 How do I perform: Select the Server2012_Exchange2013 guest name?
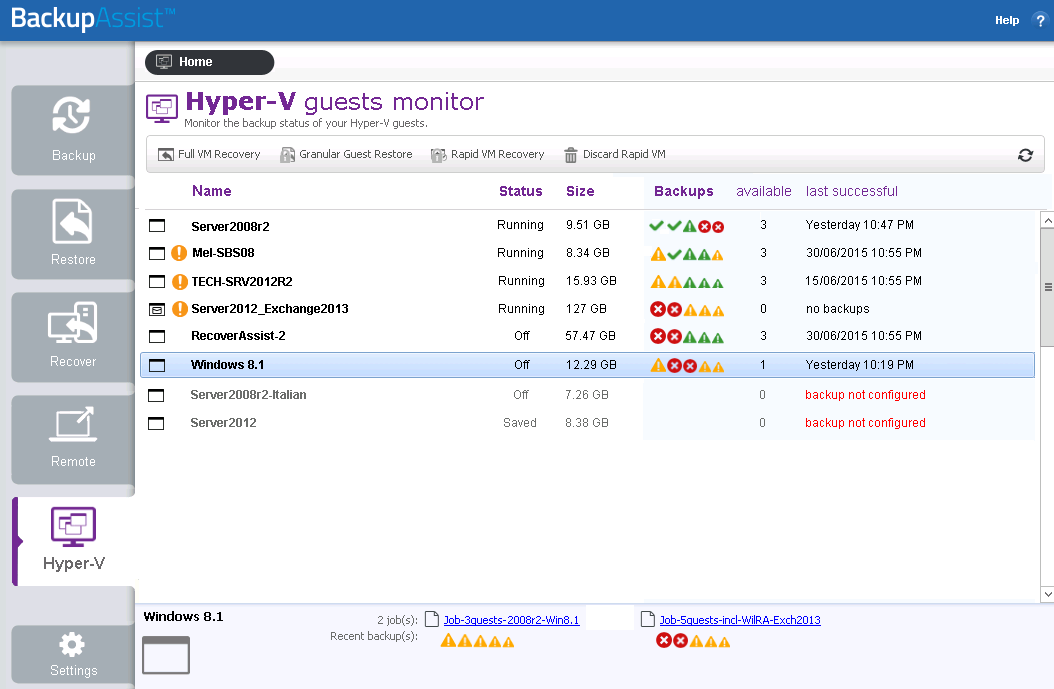pos(270,309)
